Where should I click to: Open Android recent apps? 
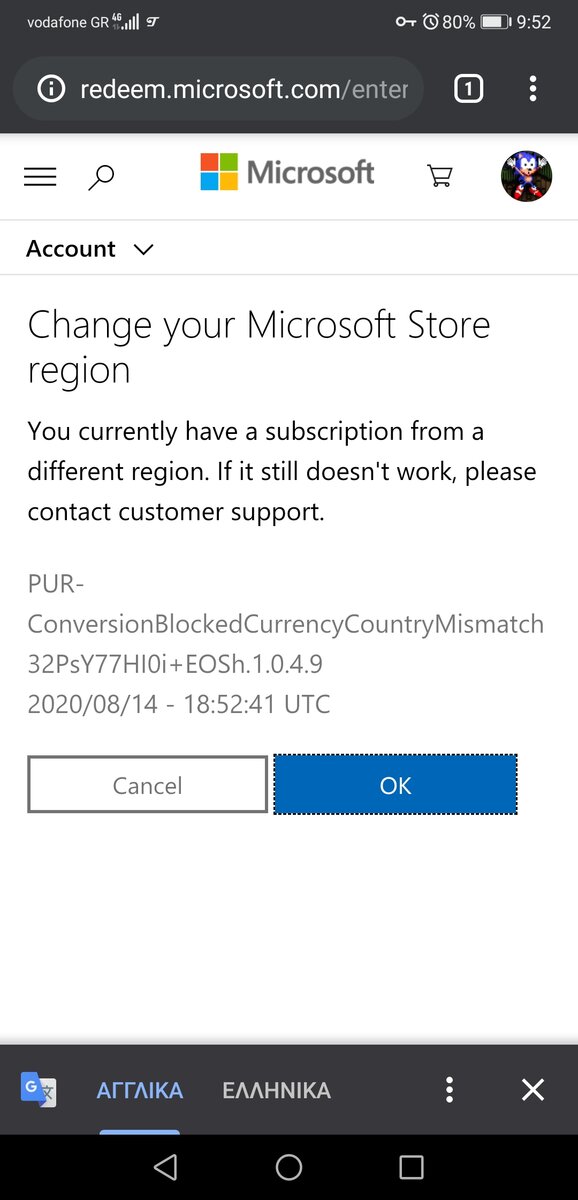click(x=411, y=1167)
